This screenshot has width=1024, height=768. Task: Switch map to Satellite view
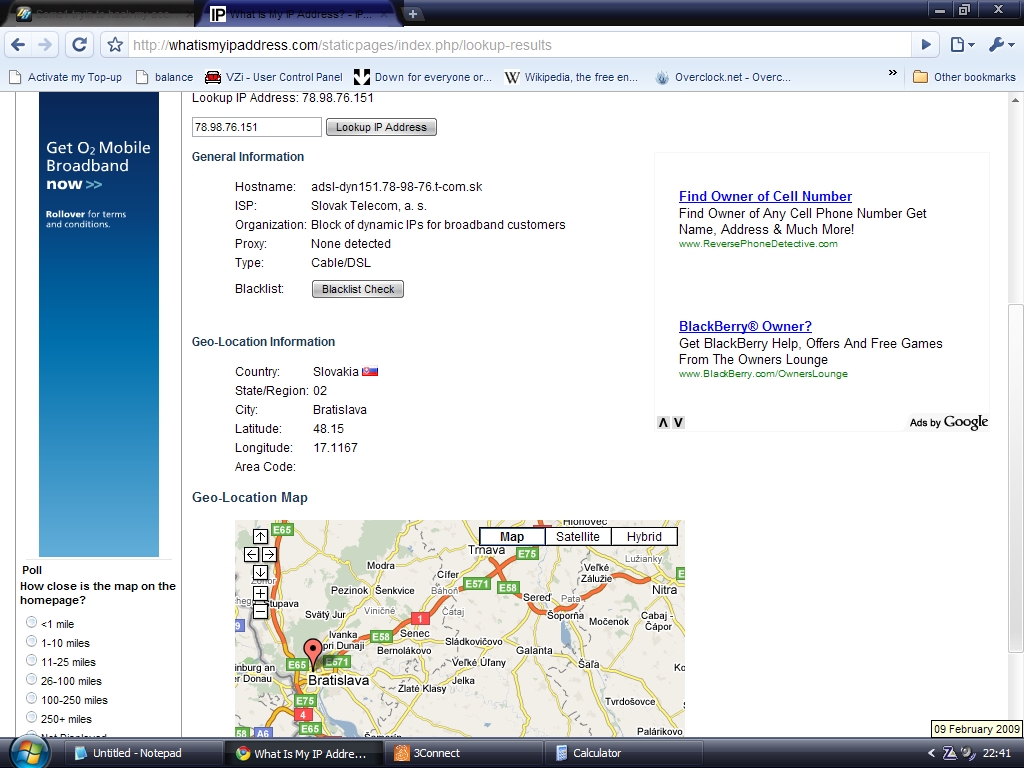tap(578, 537)
